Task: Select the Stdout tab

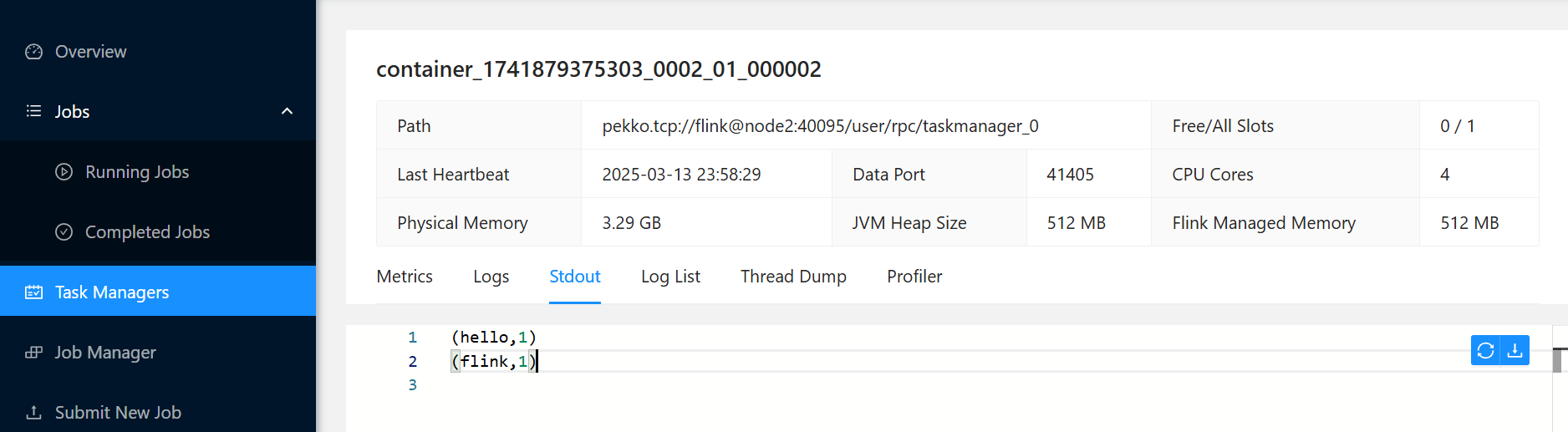Action: (x=575, y=277)
